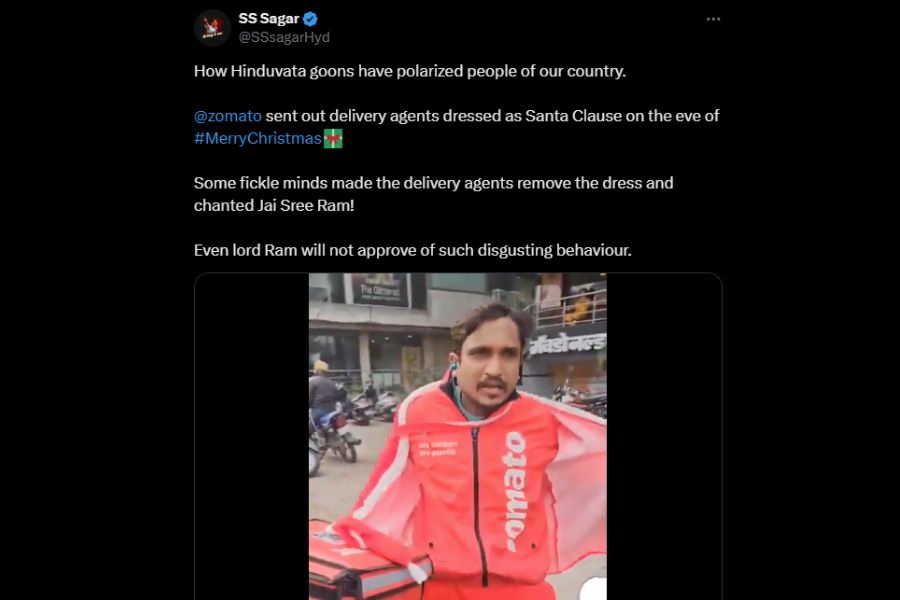
Task: Click the 'Some fickle minds' sentence
Action: tap(433, 183)
